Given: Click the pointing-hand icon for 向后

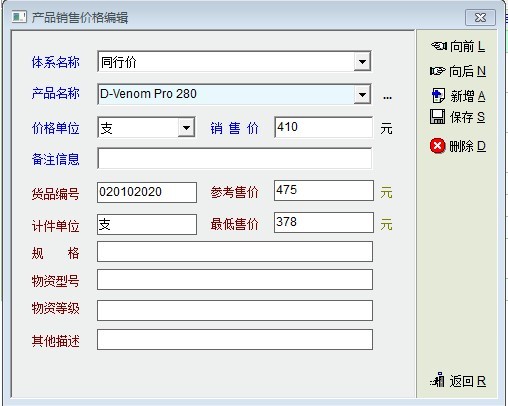Looking at the screenshot, I should 437,71.
